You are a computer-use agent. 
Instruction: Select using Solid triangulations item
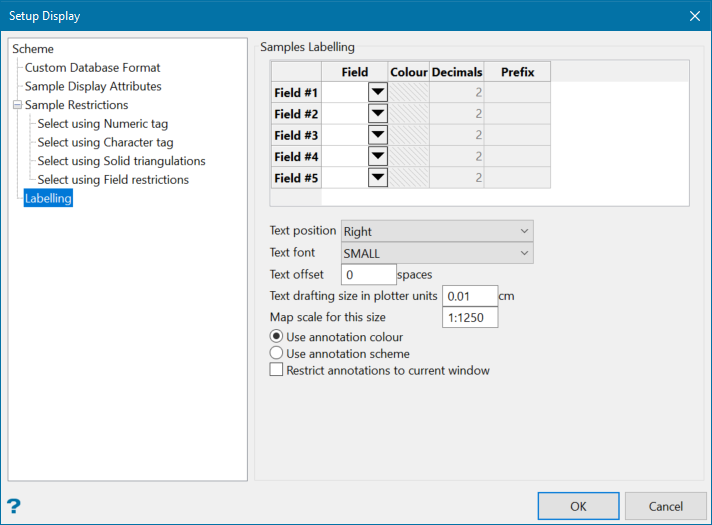(x=121, y=161)
